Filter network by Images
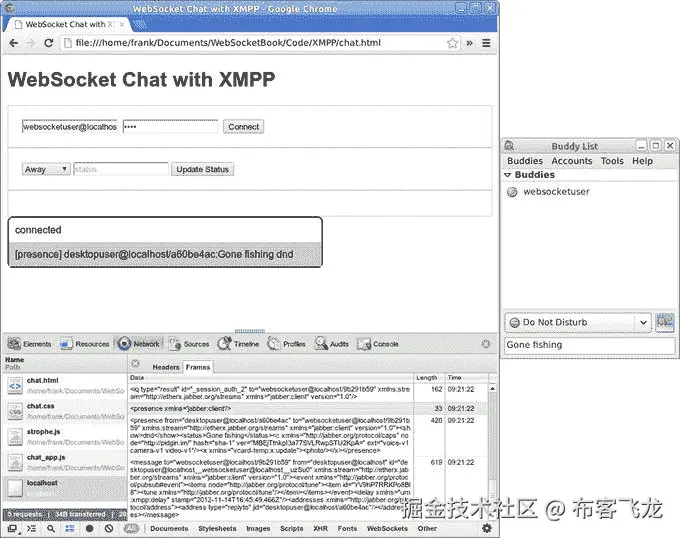 point(258,528)
